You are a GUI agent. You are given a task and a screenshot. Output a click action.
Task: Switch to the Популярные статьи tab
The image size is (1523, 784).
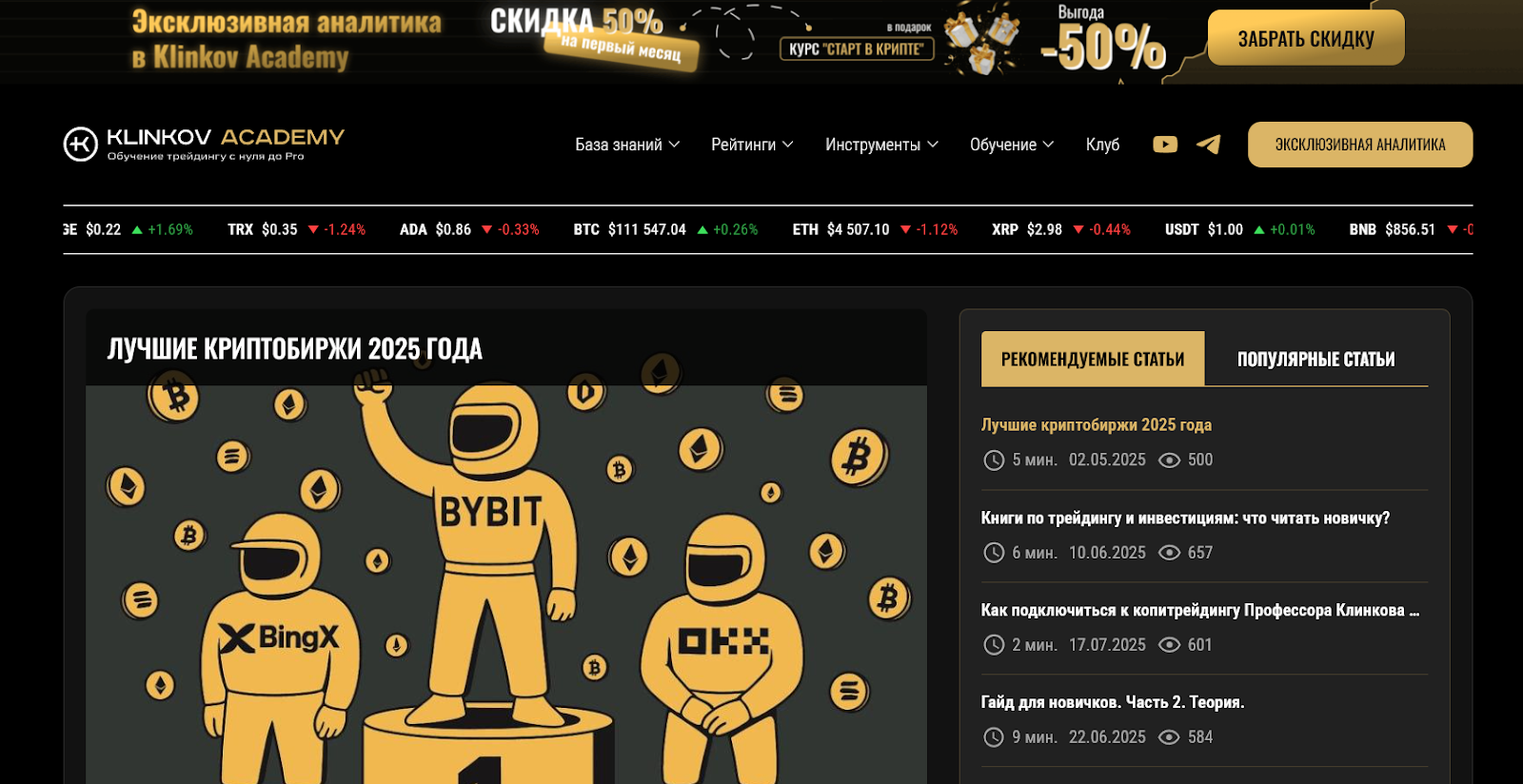click(1316, 359)
